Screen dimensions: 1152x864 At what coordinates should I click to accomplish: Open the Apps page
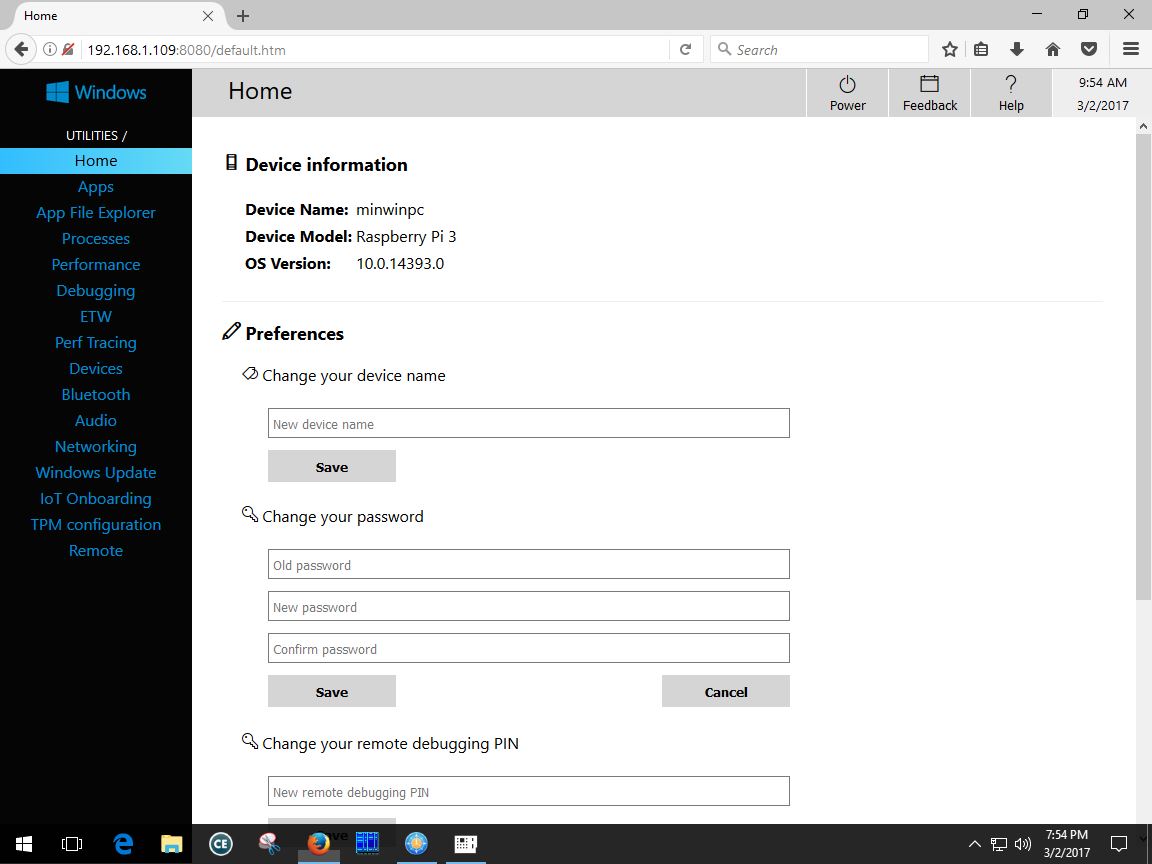click(96, 187)
